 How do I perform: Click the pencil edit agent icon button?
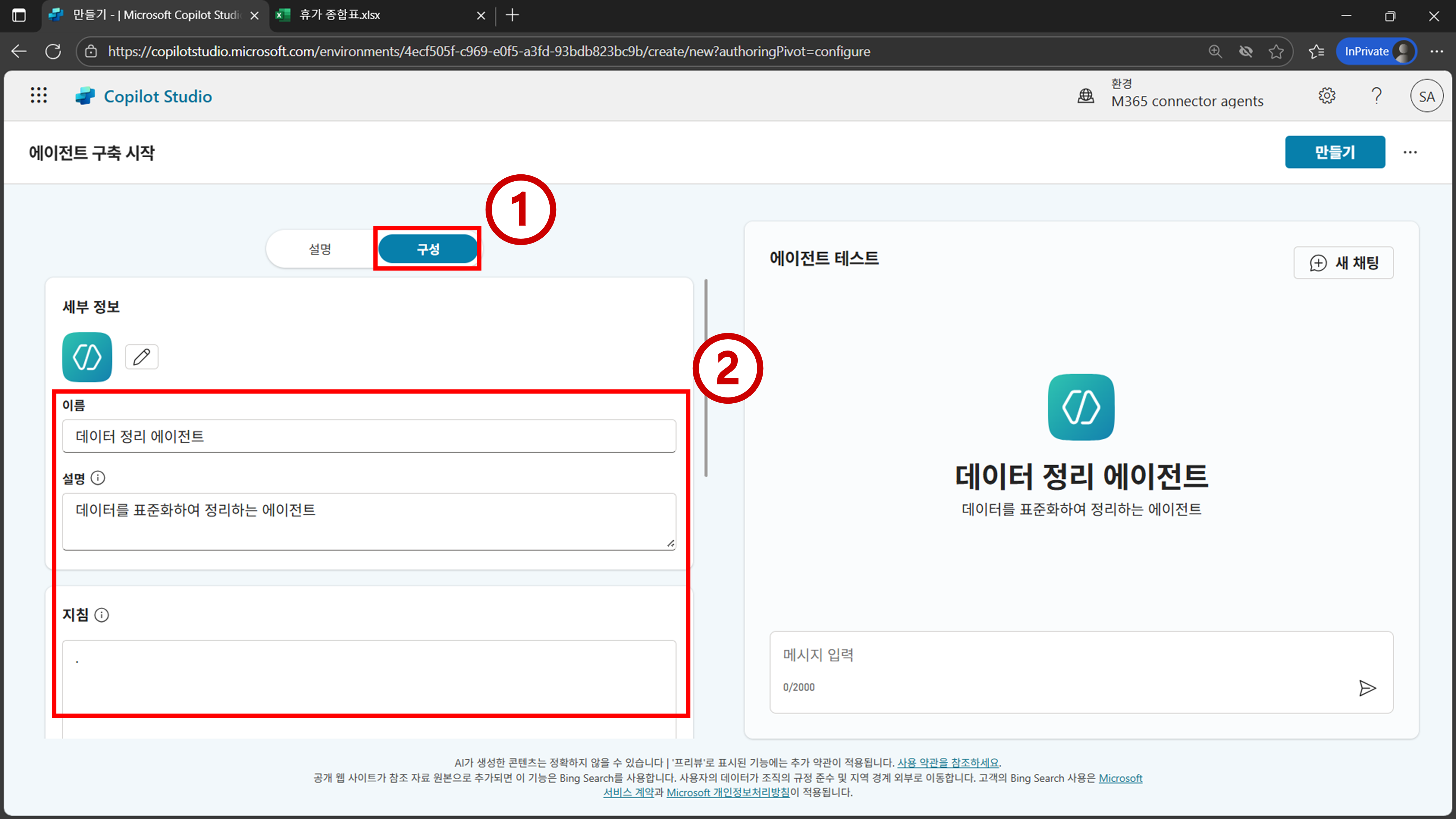point(141,357)
